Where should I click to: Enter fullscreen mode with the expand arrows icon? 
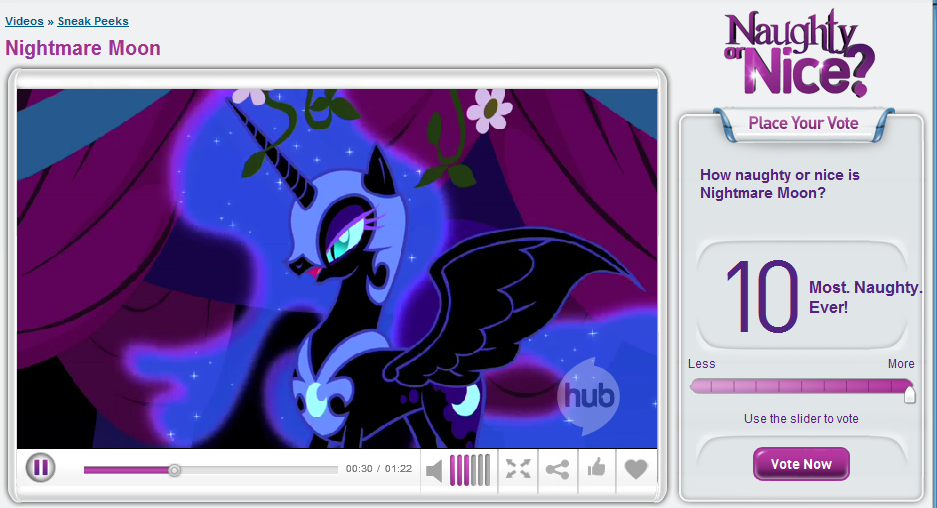(517, 469)
